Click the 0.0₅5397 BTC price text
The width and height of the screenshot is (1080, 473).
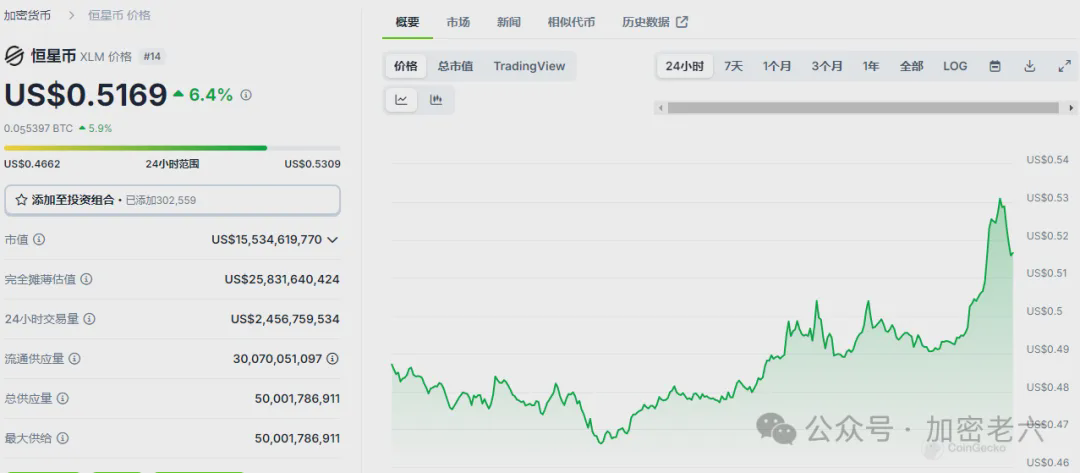tap(39, 128)
